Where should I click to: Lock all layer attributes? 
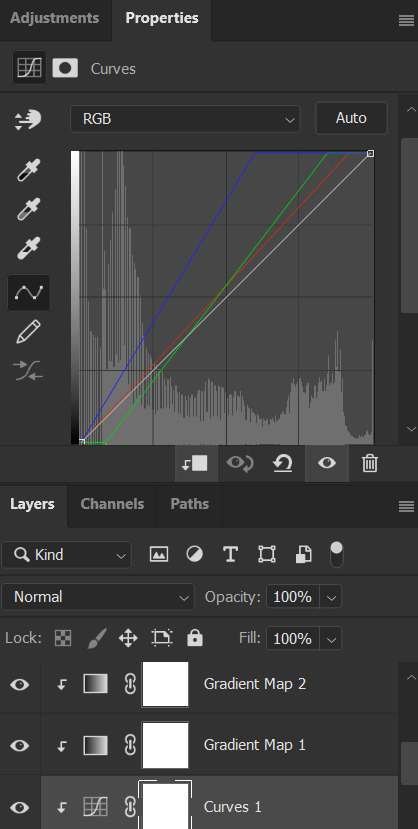click(x=195, y=639)
